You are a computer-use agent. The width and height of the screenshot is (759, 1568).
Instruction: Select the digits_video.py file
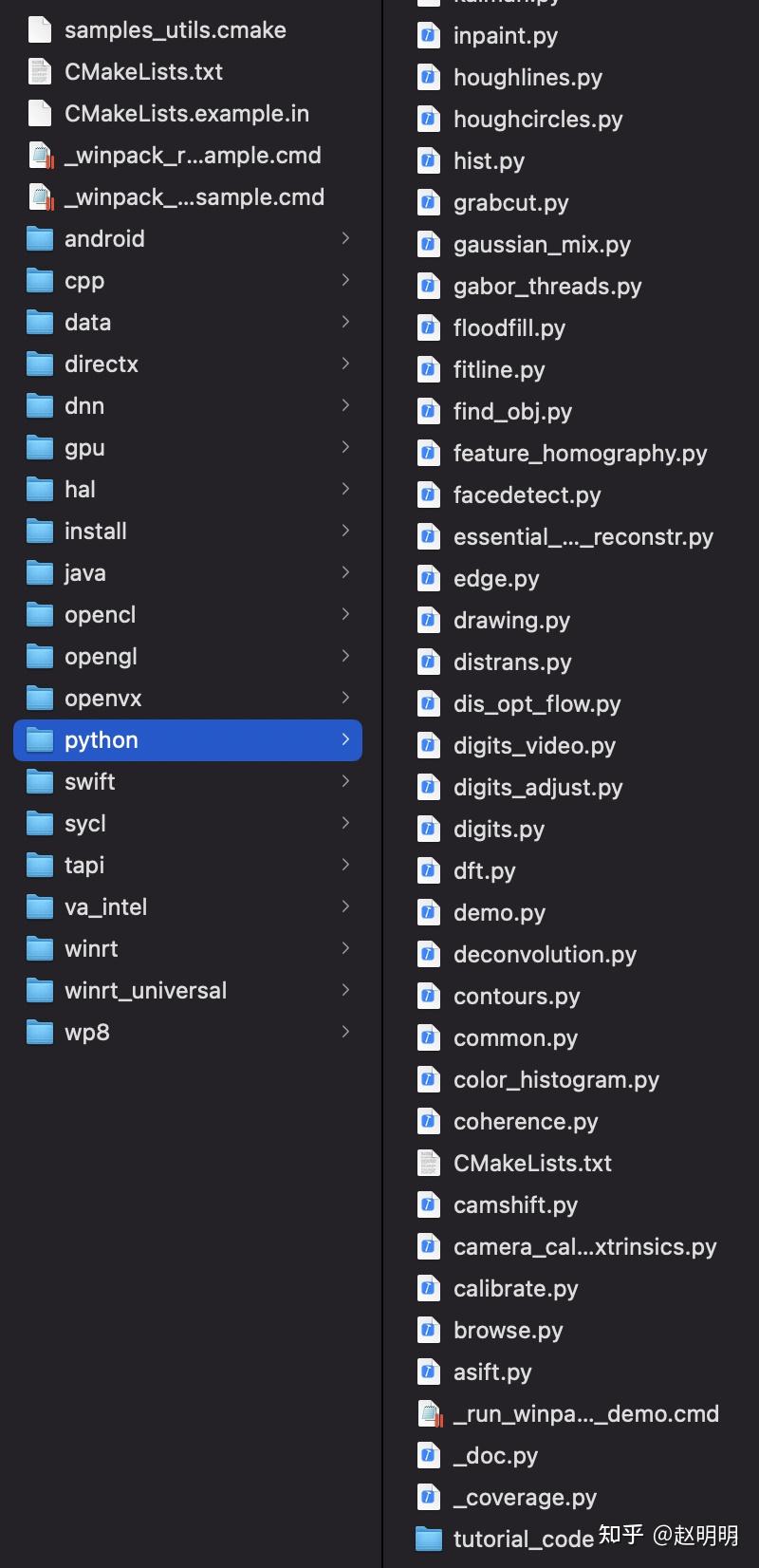[534, 745]
